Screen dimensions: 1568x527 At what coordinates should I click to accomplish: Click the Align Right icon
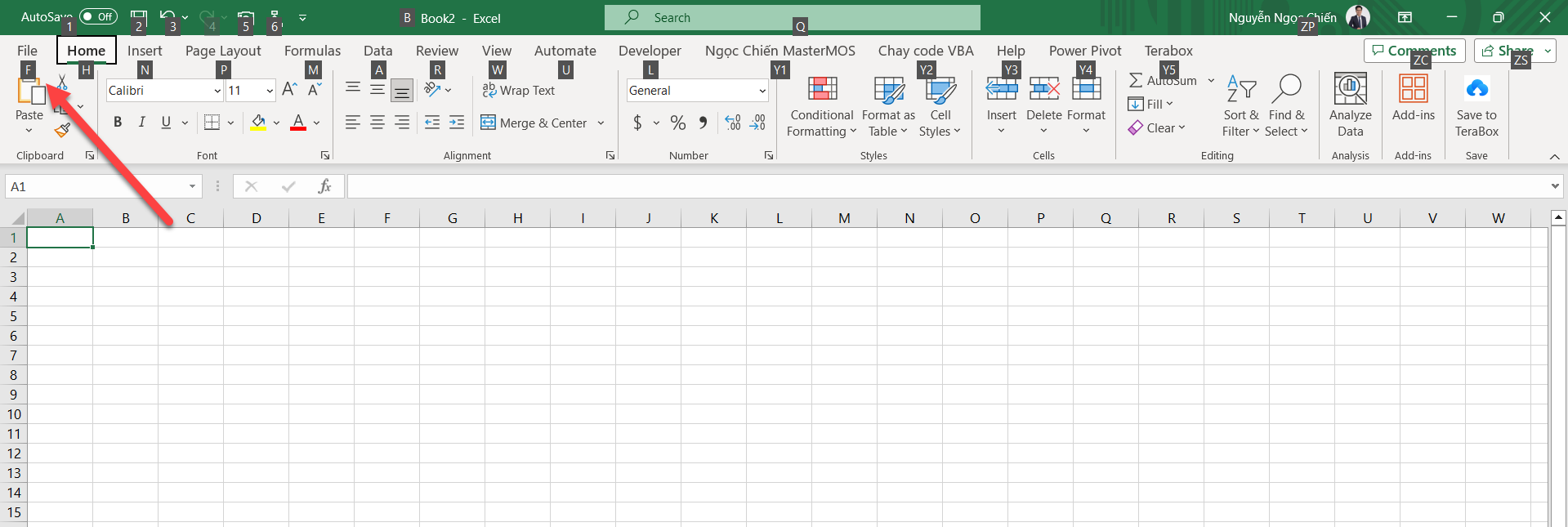pyautogui.click(x=402, y=123)
